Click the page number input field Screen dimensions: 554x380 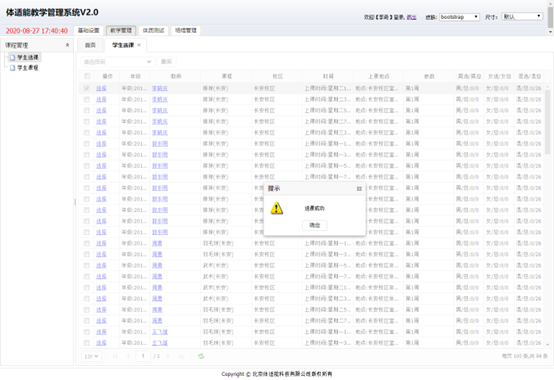143,356
